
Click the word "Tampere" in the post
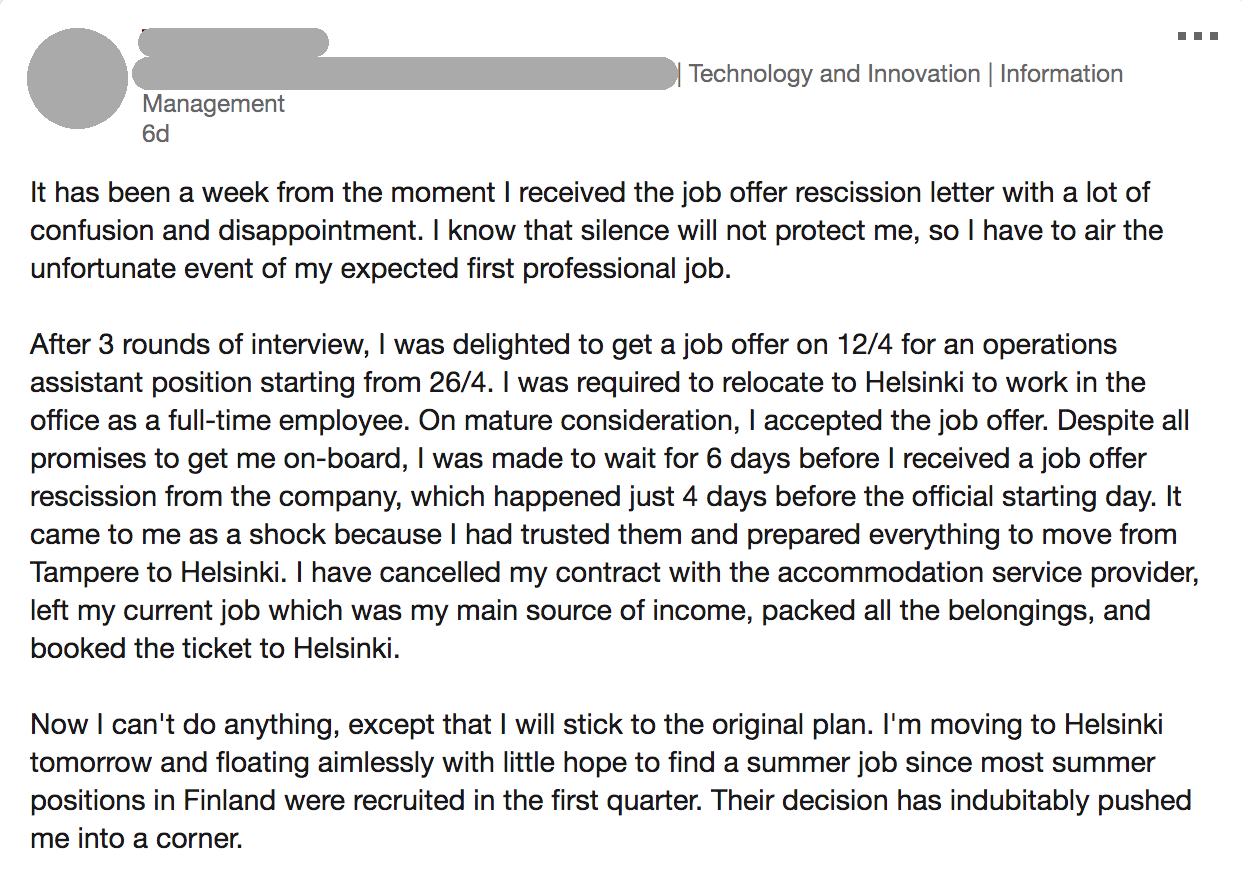(x=82, y=574)
